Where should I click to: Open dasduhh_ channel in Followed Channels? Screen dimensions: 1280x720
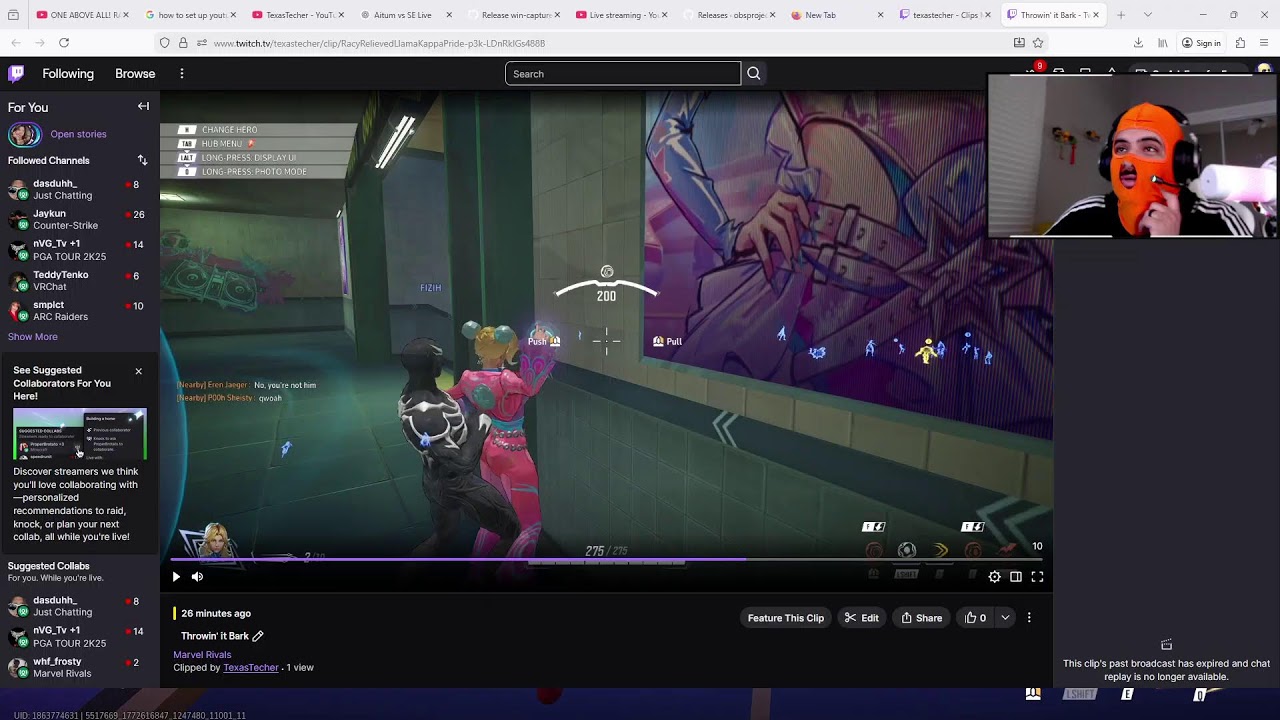coord(79,189)
